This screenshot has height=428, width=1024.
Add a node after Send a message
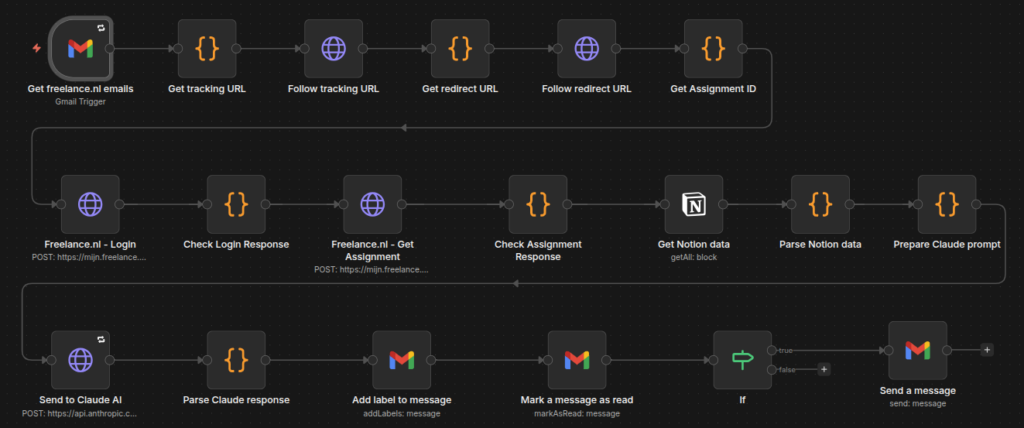tap(987, 350)
